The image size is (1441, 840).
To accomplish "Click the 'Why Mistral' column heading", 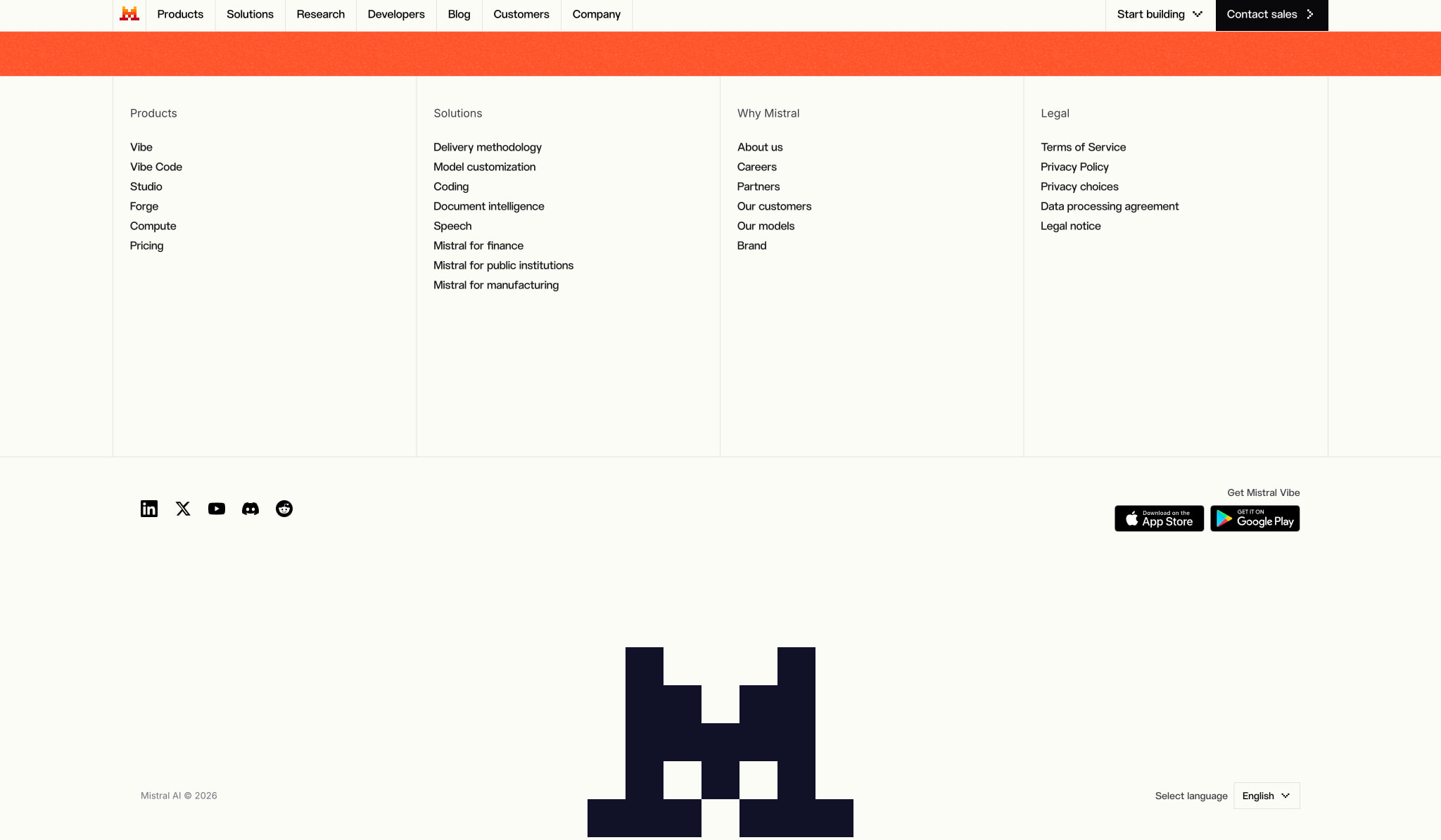I will tap(768, 113).
